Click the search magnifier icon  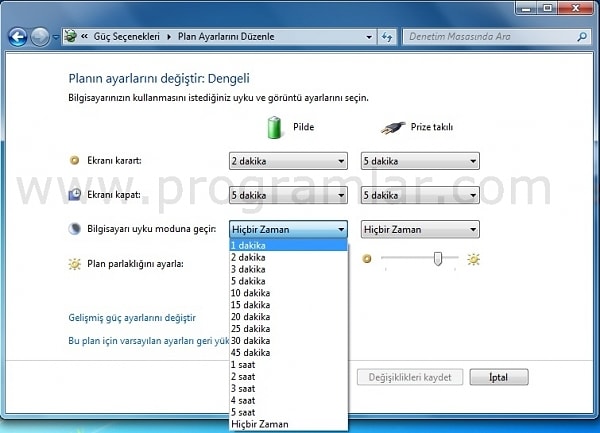[582, 37]
